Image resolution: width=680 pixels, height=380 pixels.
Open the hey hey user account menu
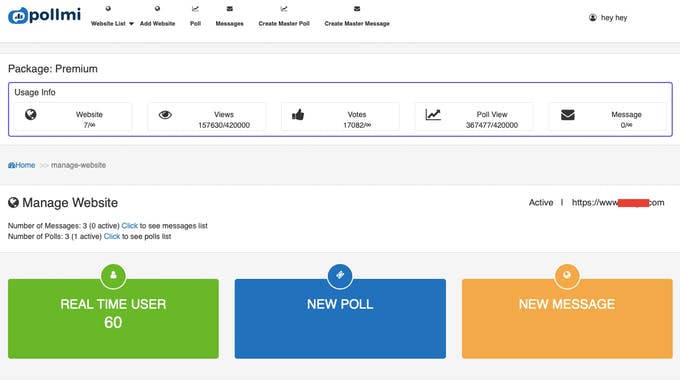(x=608, y=17)
